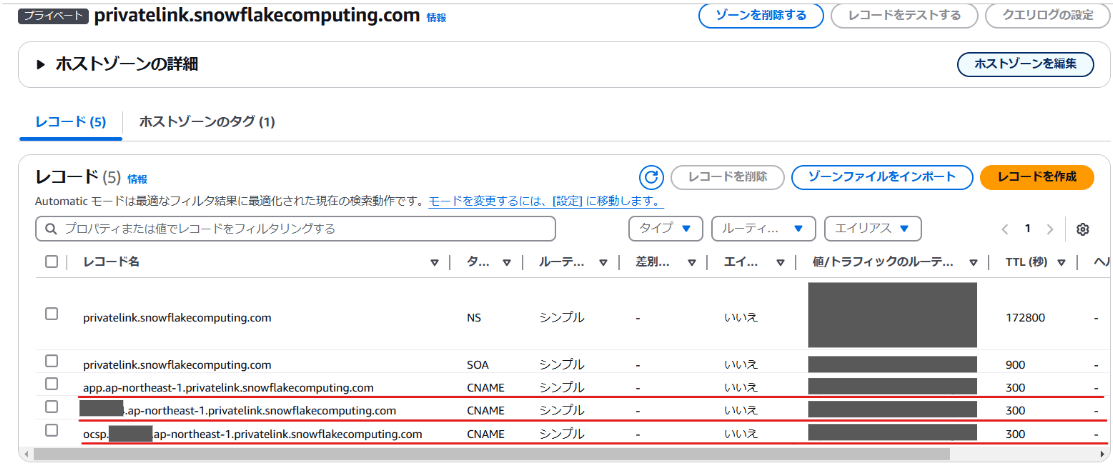Image resolution: width=1113 pixels, height=465 pixels.
Task: Sort by TTL (秒) column arrow
Action: point(1061,263)
